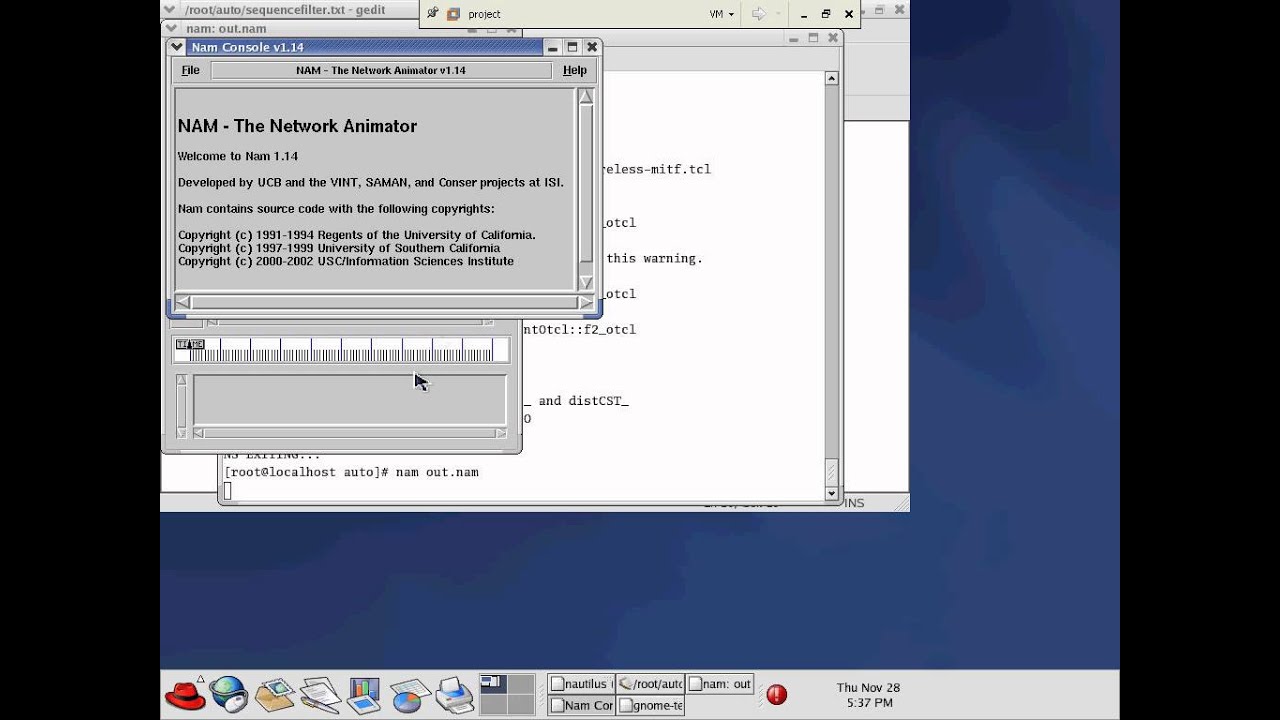The height and width of the screenshot is (720, 1280).
Task: Click on the nam animation time ruler
Action: pyautogui.click(x=342, y=350)
